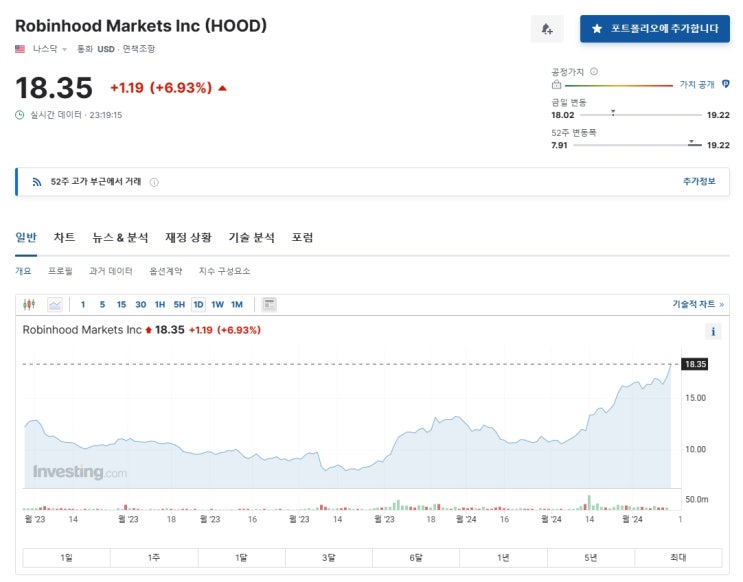The image size is (743, 582).
Task: Open the 뉴스 & 분석 tab
Action: pyautogui.click(x=120, y=238)
